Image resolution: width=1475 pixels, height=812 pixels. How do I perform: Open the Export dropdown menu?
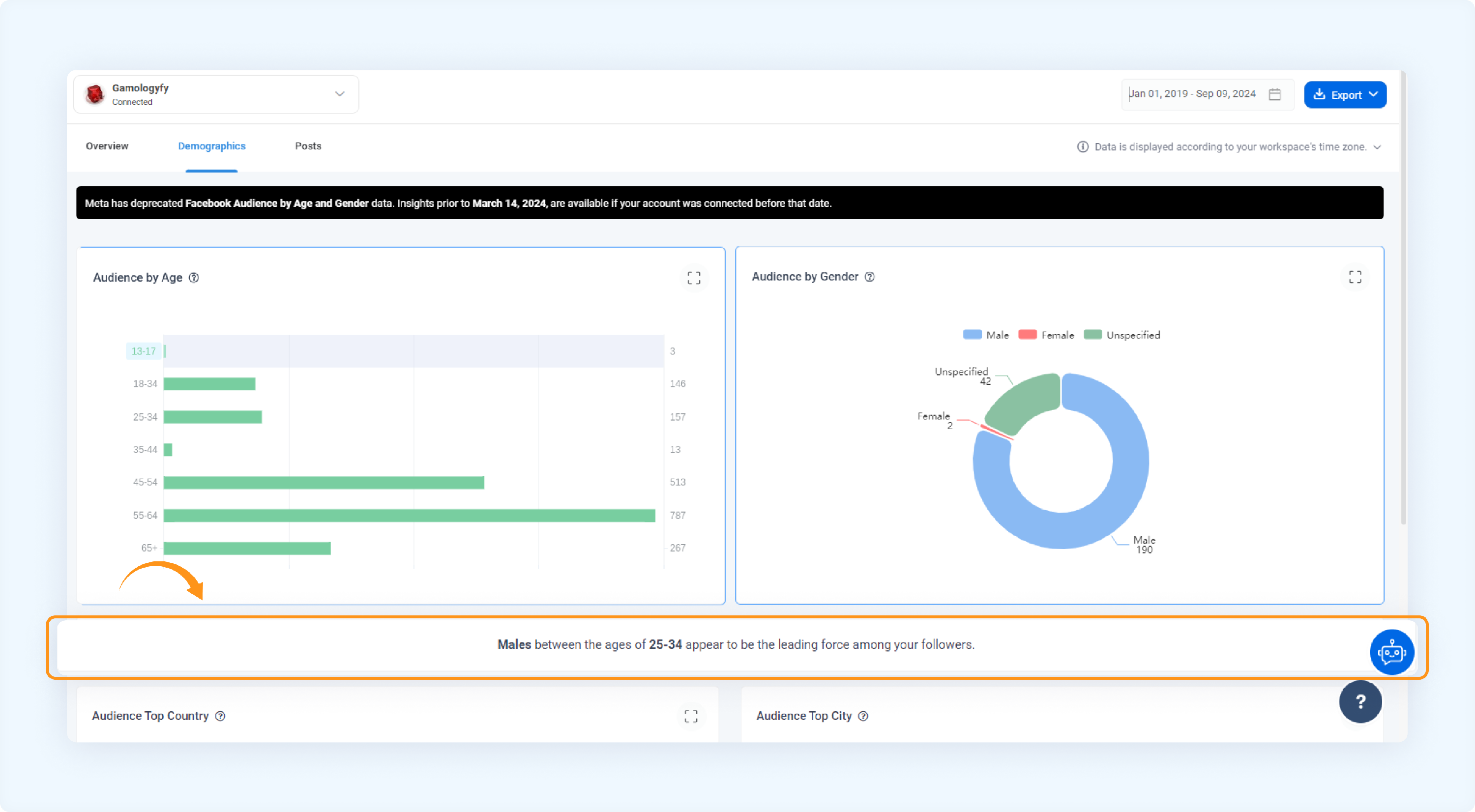1344,95
